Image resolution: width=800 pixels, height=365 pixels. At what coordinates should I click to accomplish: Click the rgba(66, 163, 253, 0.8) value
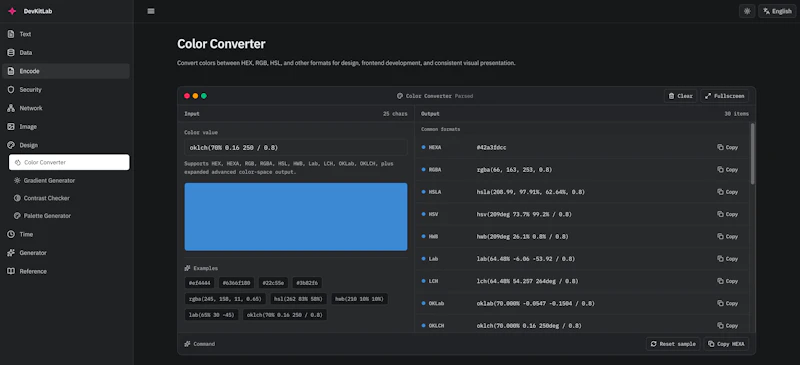click(514, 169)
